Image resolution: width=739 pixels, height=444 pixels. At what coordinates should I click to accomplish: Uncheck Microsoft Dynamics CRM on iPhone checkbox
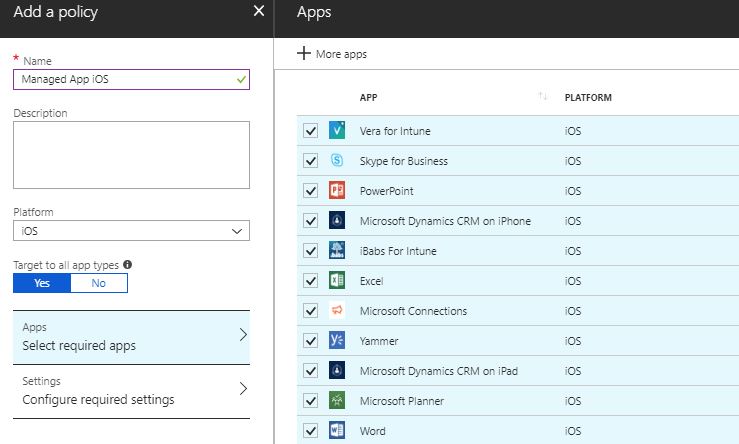point(311,221)
